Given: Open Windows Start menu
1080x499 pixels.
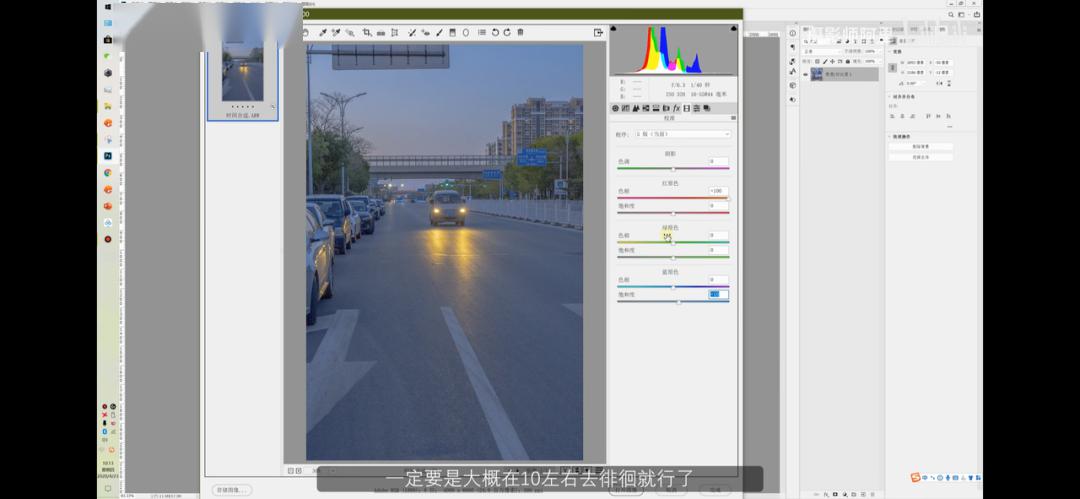Looking at the screenshot, I should point(108,6).
